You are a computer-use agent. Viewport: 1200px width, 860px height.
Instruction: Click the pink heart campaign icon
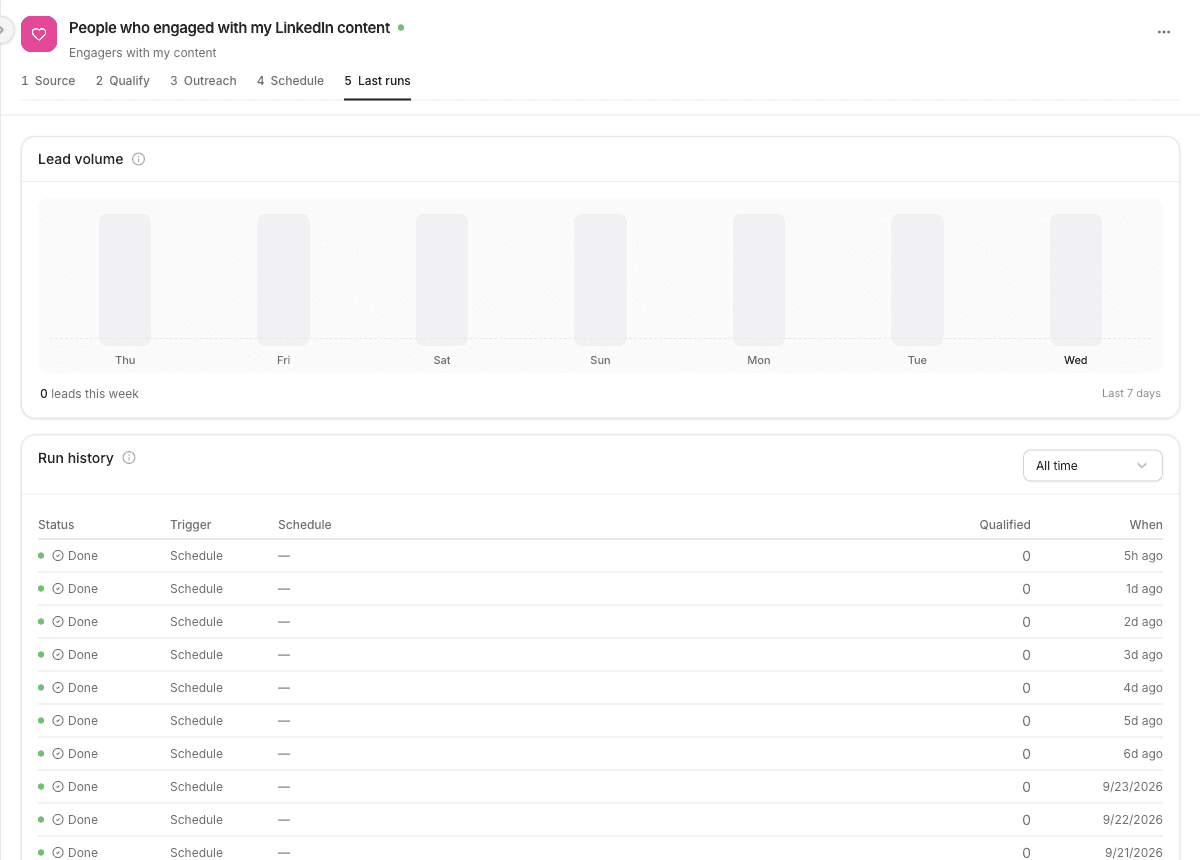(x=39, y=34)
